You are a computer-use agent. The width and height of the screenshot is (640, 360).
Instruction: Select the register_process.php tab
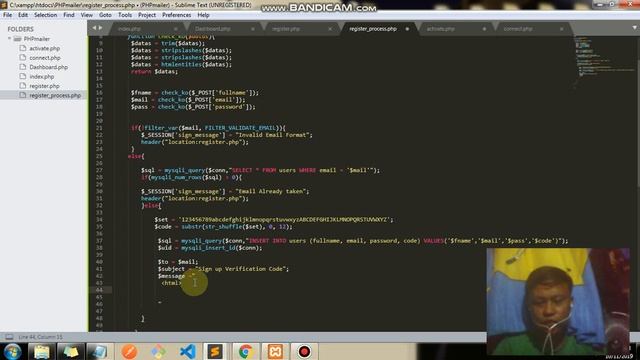(x=373, y=29)
